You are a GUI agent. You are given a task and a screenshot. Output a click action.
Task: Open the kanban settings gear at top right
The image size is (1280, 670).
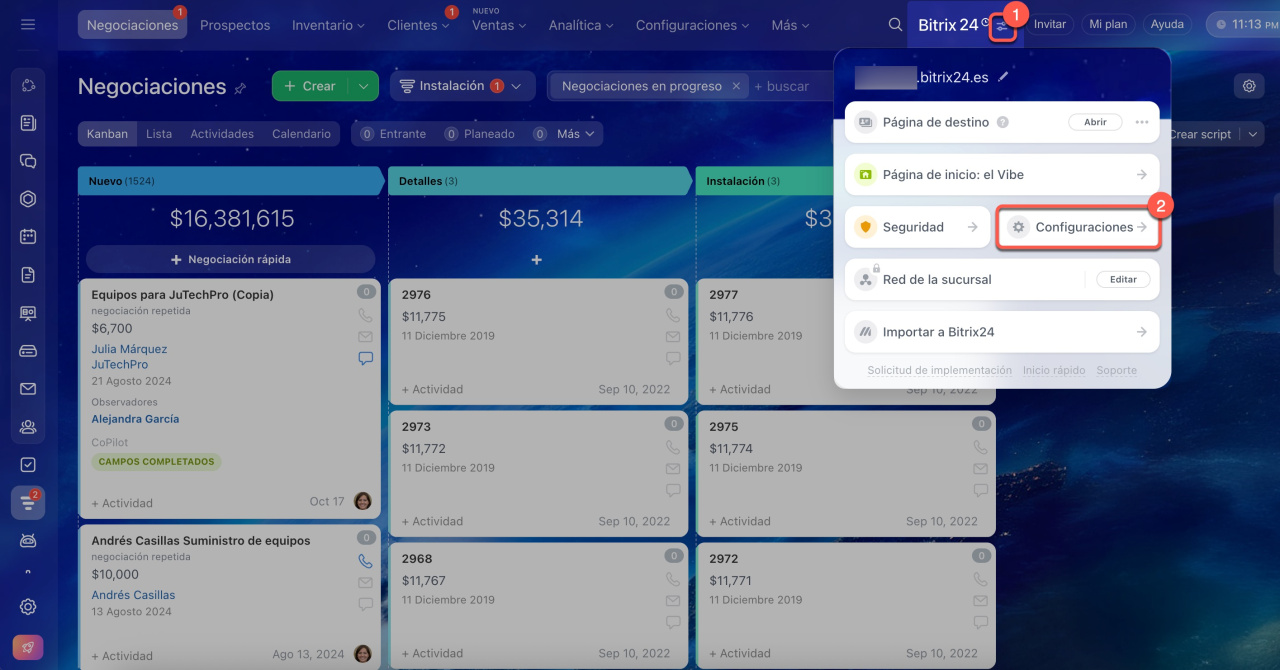[1249, 86]
